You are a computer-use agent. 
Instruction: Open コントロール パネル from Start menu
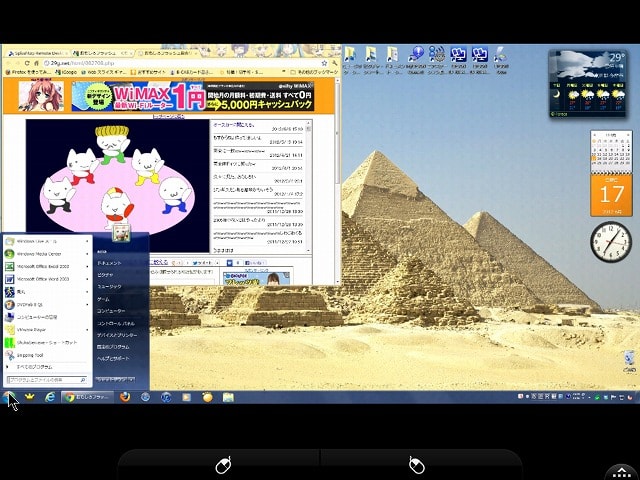(x=116, y=323)
